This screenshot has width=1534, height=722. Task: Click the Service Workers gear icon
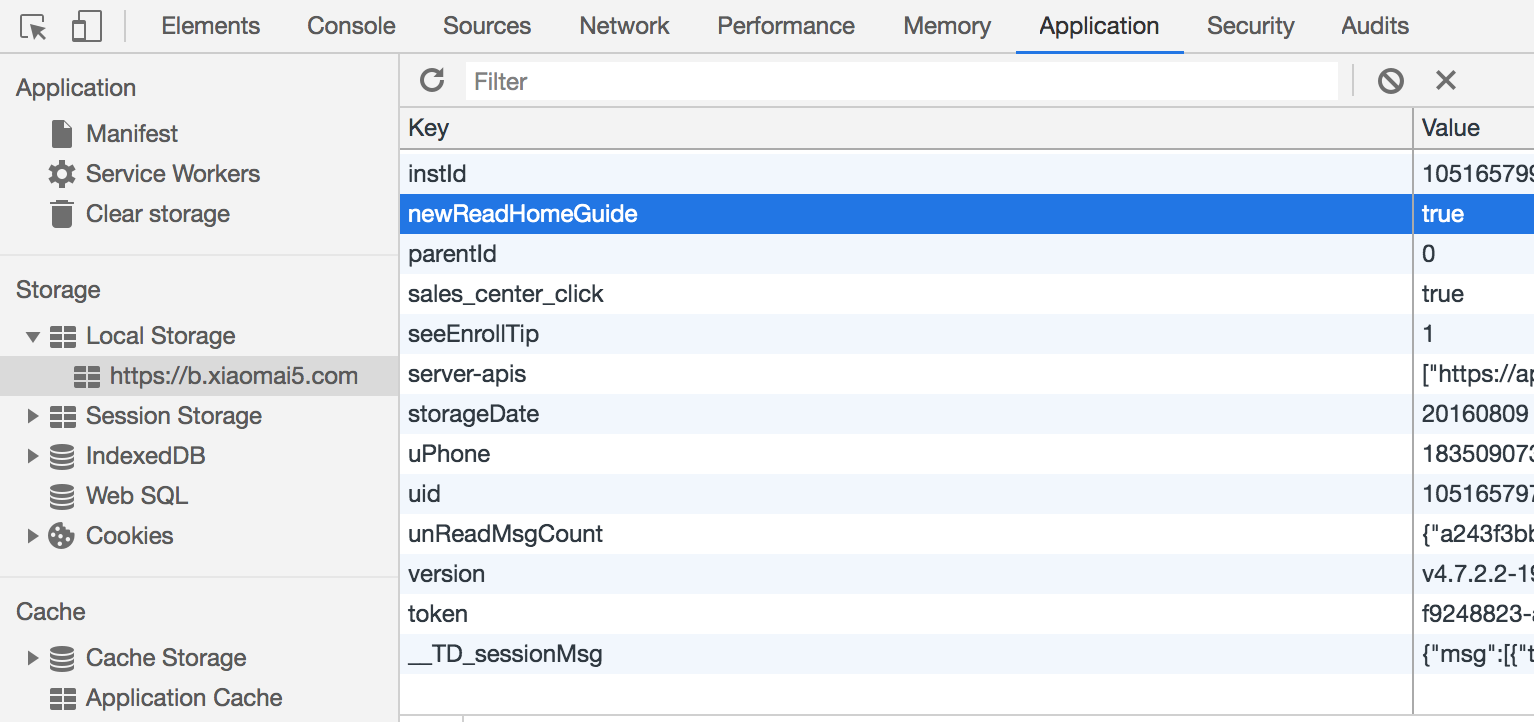coord(62,174)
